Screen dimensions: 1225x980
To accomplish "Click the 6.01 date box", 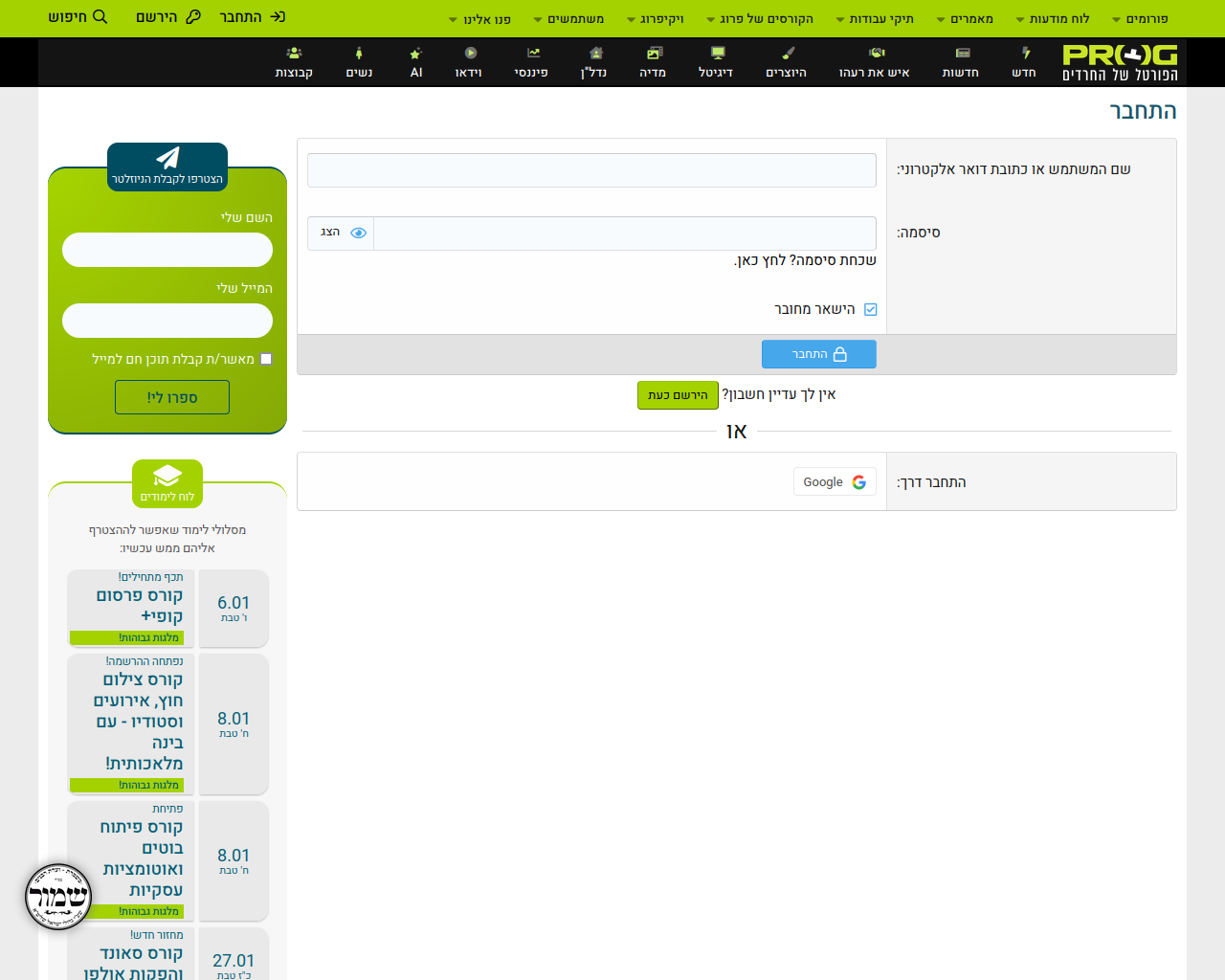I will [234, 609].
